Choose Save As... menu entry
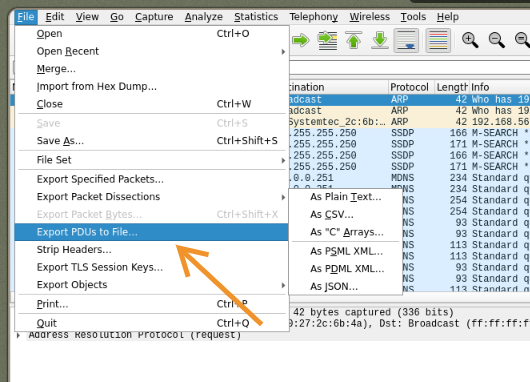Viewport: 530px width, 382px height. (152, 141)
